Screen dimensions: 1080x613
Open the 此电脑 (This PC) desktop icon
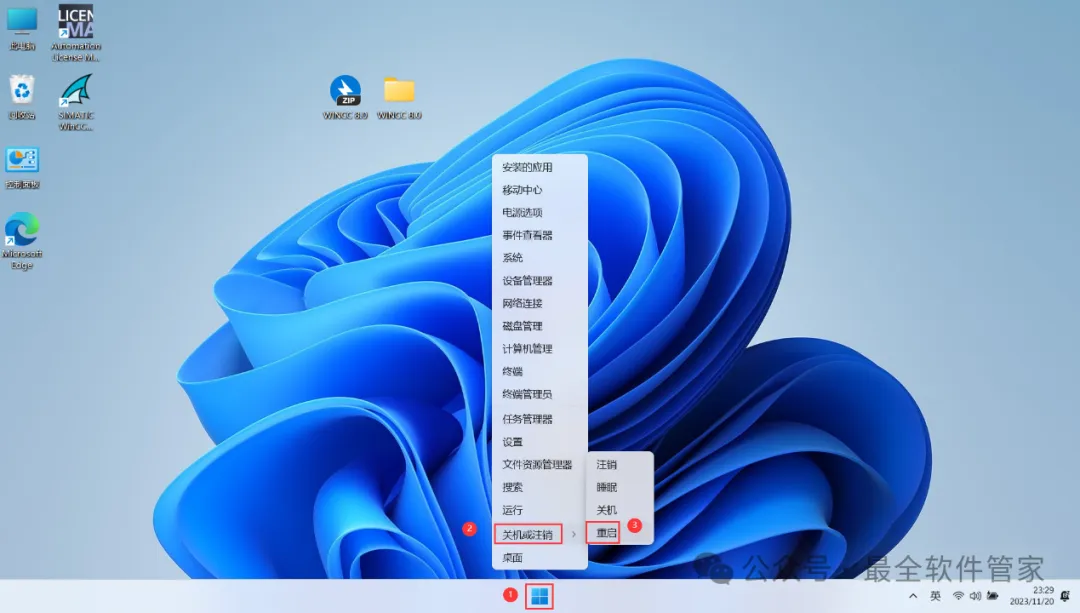[x=21, y=29]
